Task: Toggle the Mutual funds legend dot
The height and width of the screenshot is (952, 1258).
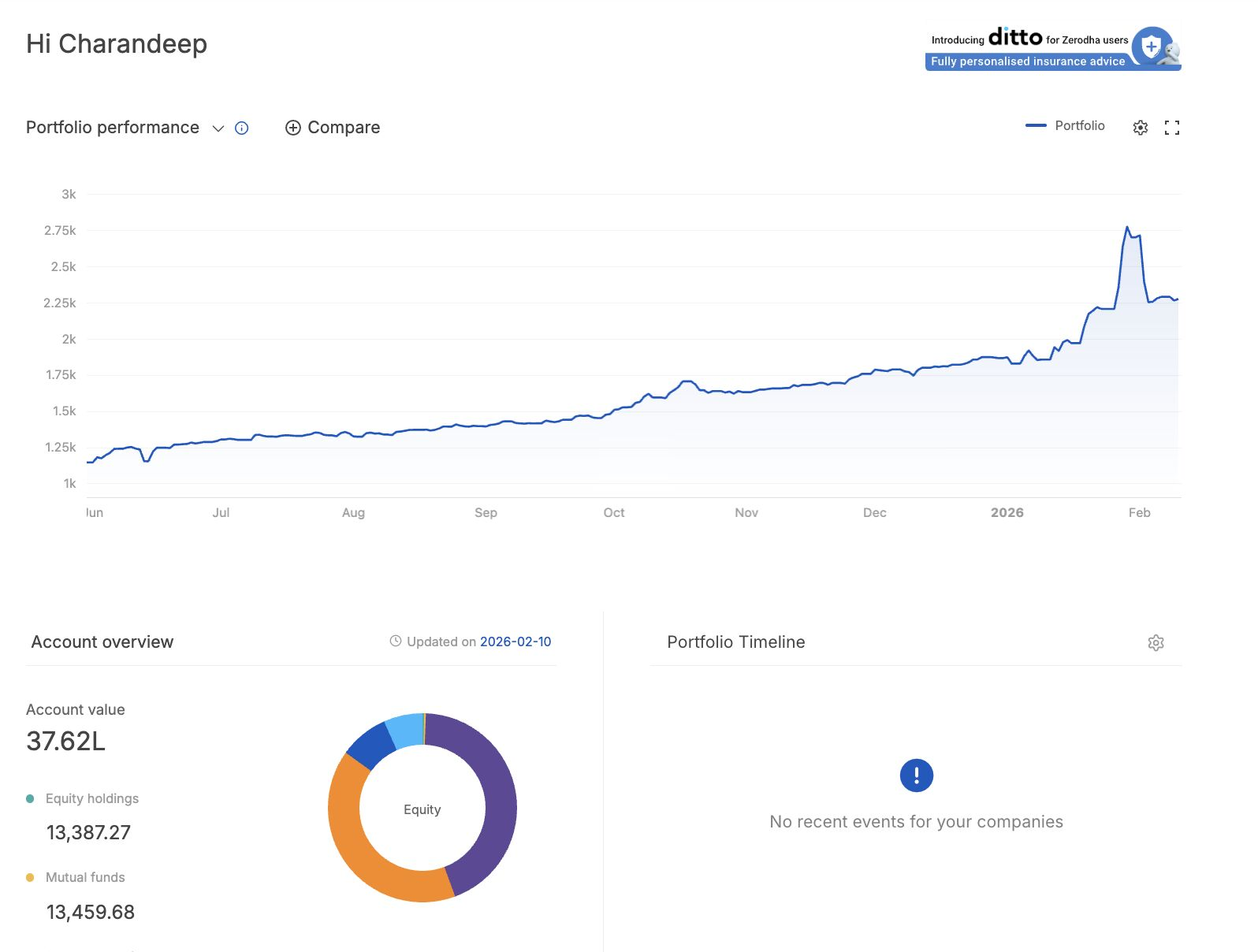Action: (30, 878)
